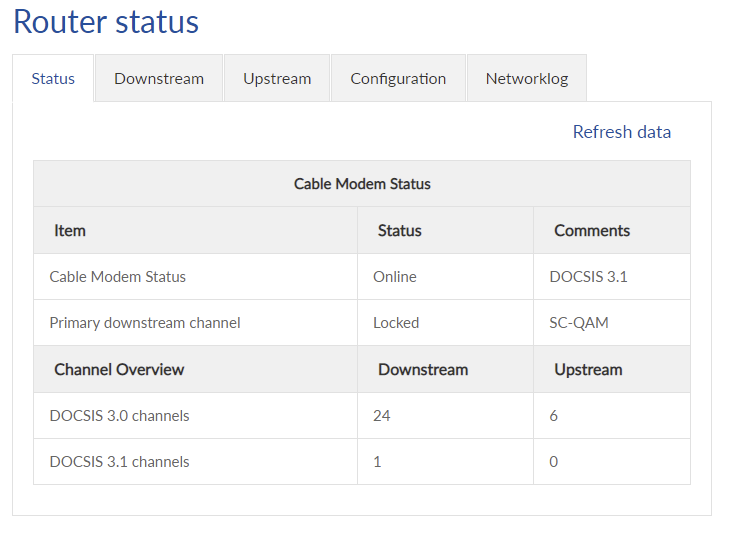Select the DOCSIS 3.1 channels row label

tap(119, 461)
